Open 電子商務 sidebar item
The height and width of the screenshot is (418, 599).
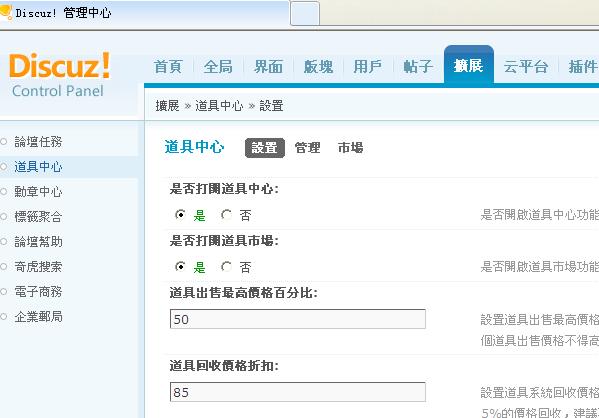38,292
